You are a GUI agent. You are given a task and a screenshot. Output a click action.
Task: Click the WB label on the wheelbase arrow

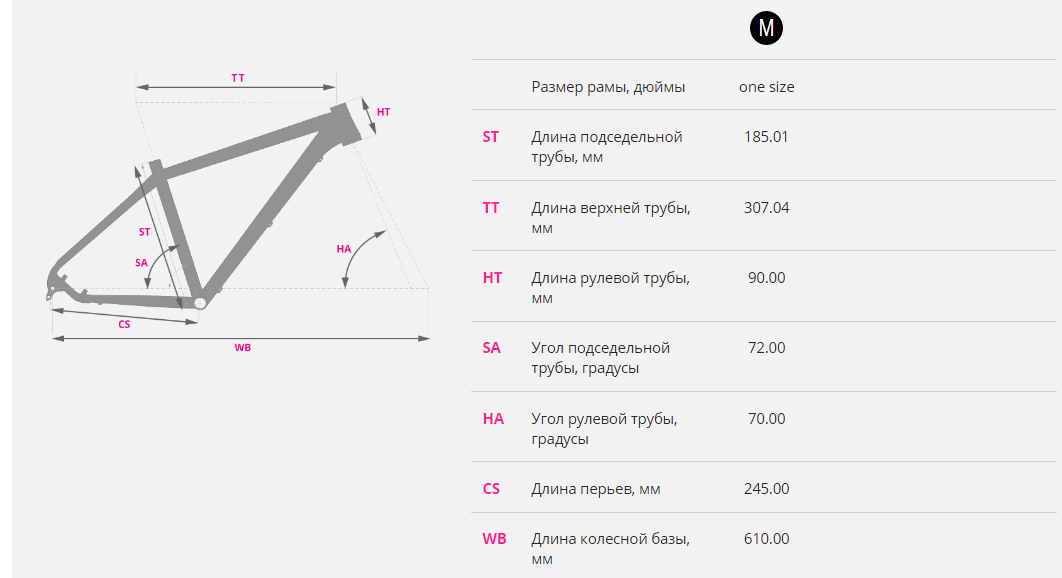click(242, 348)
